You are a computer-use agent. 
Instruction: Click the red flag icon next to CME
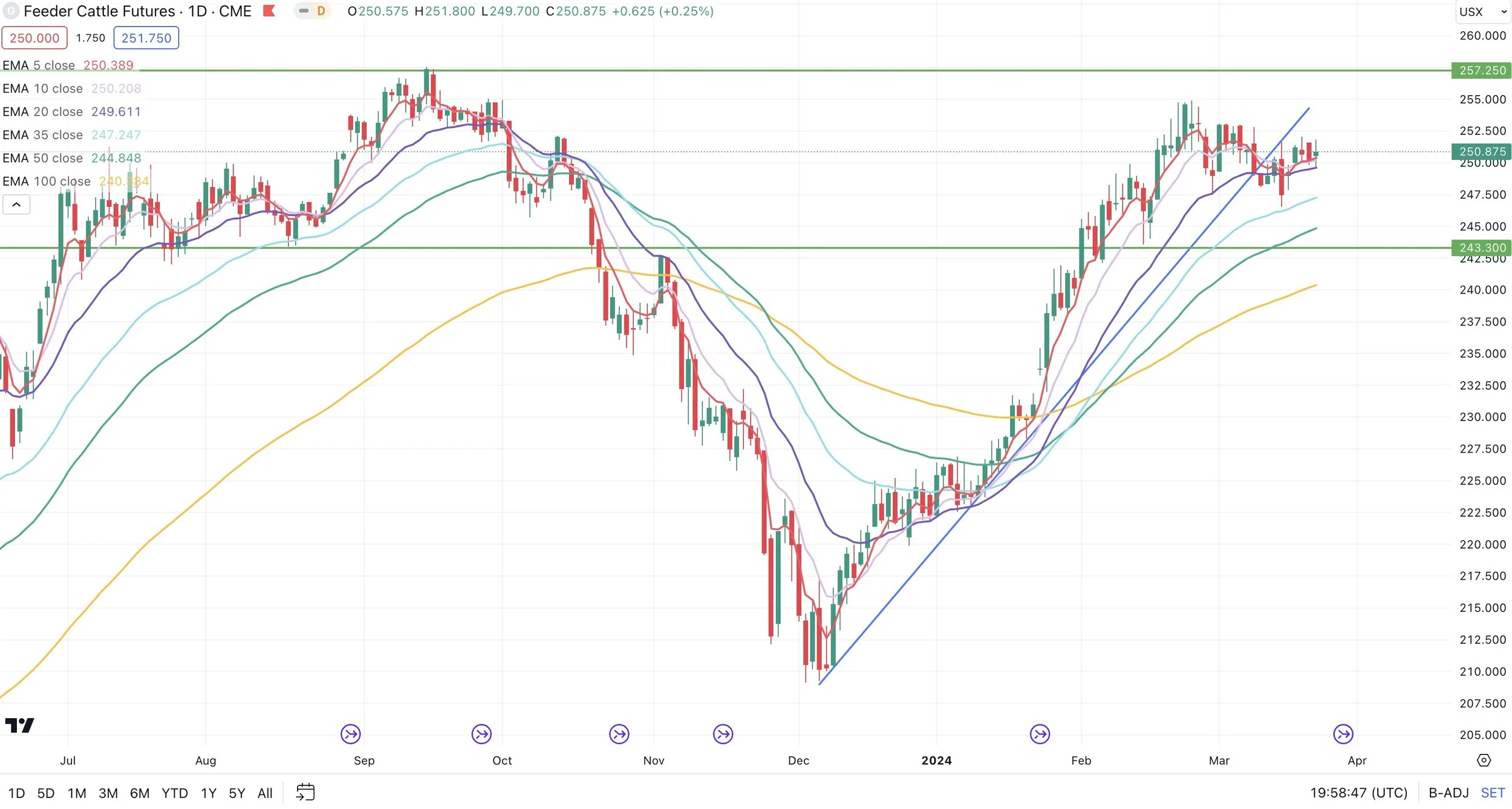coord(269,11)
